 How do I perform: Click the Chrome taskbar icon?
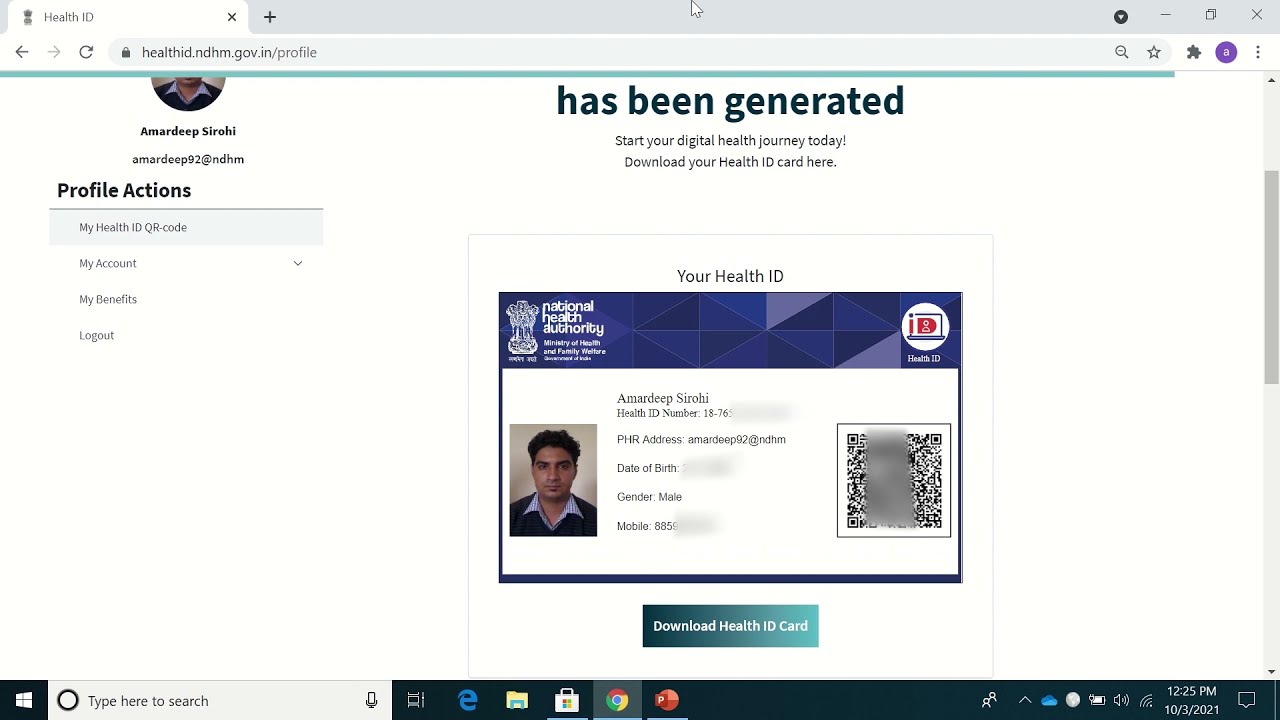[x=617, y=701]
